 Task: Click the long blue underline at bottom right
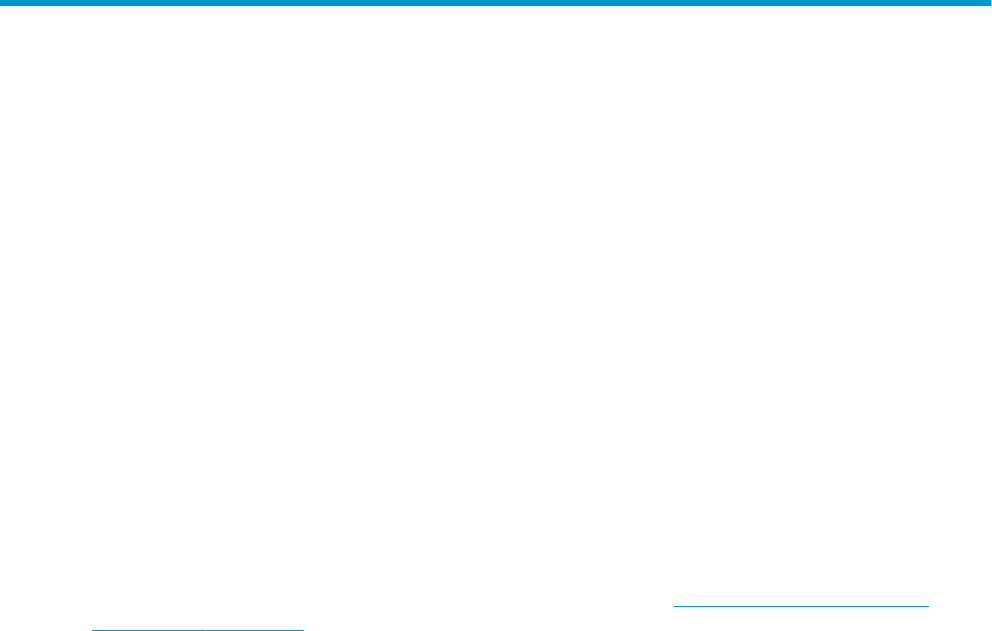(801, 606)
